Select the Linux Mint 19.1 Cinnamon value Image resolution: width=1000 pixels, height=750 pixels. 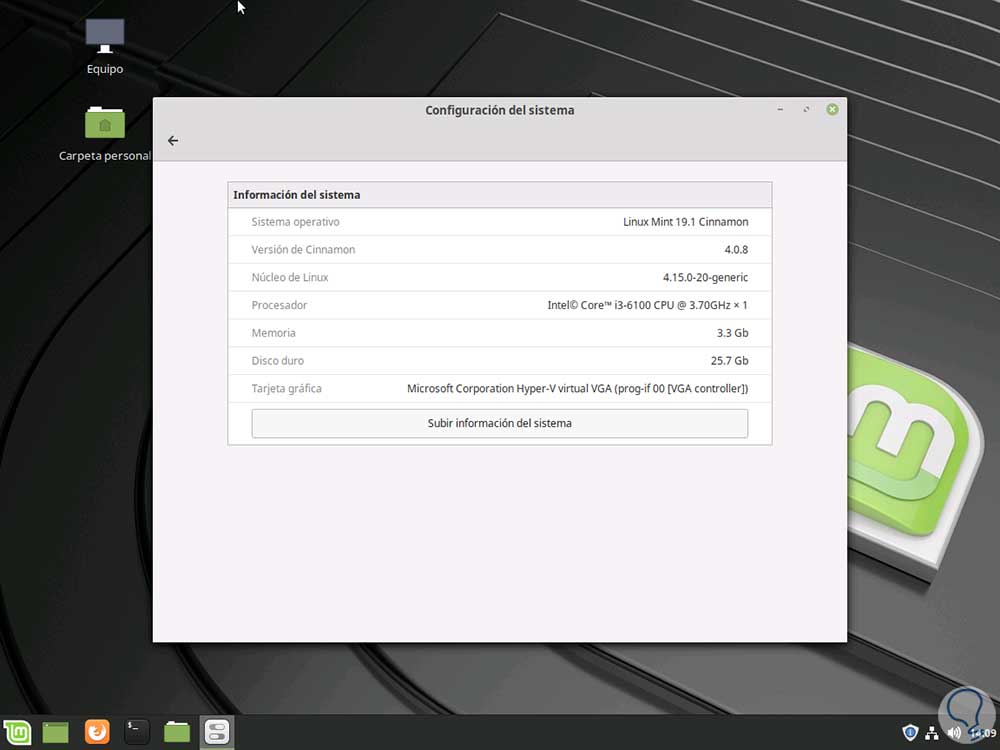click(686, 222)
